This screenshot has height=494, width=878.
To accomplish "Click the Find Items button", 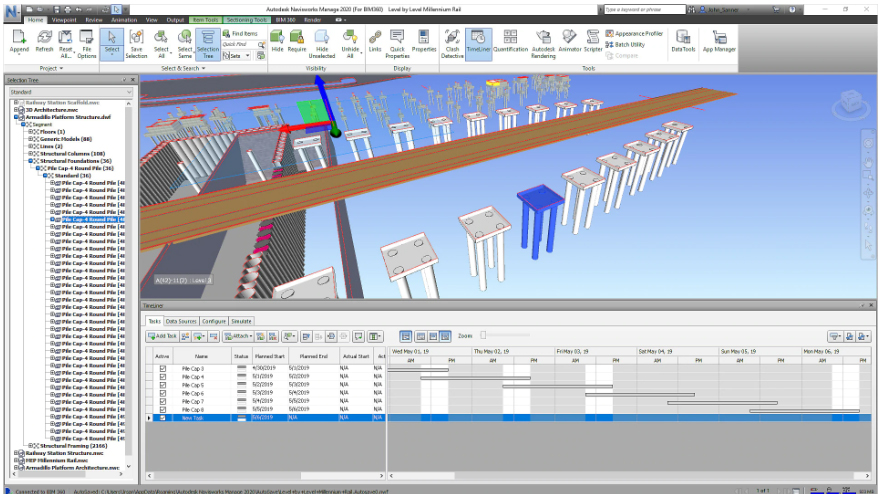I will (240, 34).
